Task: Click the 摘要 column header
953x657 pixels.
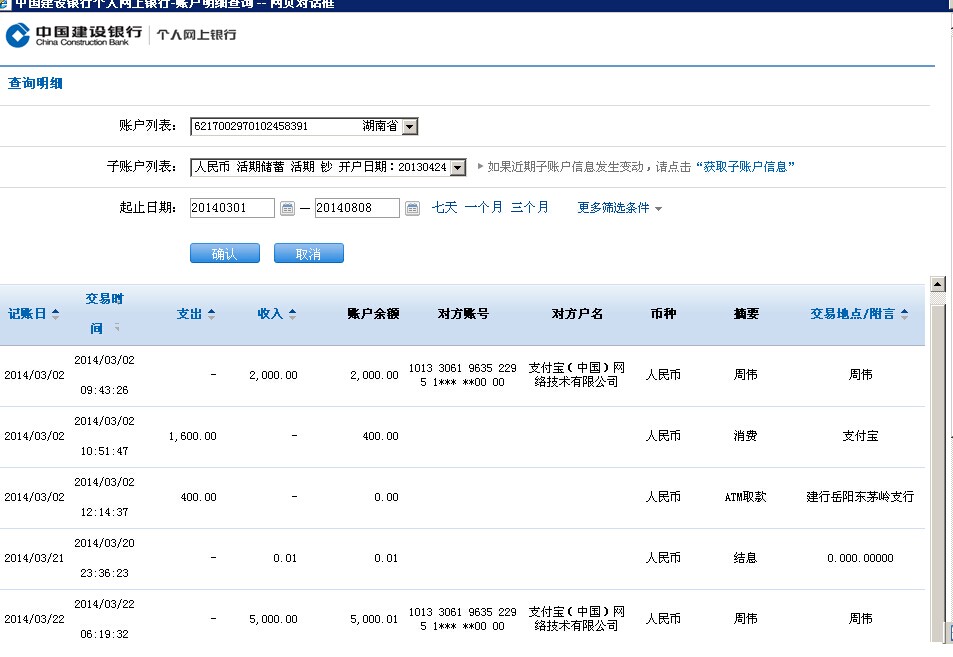Action: point(746,314)
